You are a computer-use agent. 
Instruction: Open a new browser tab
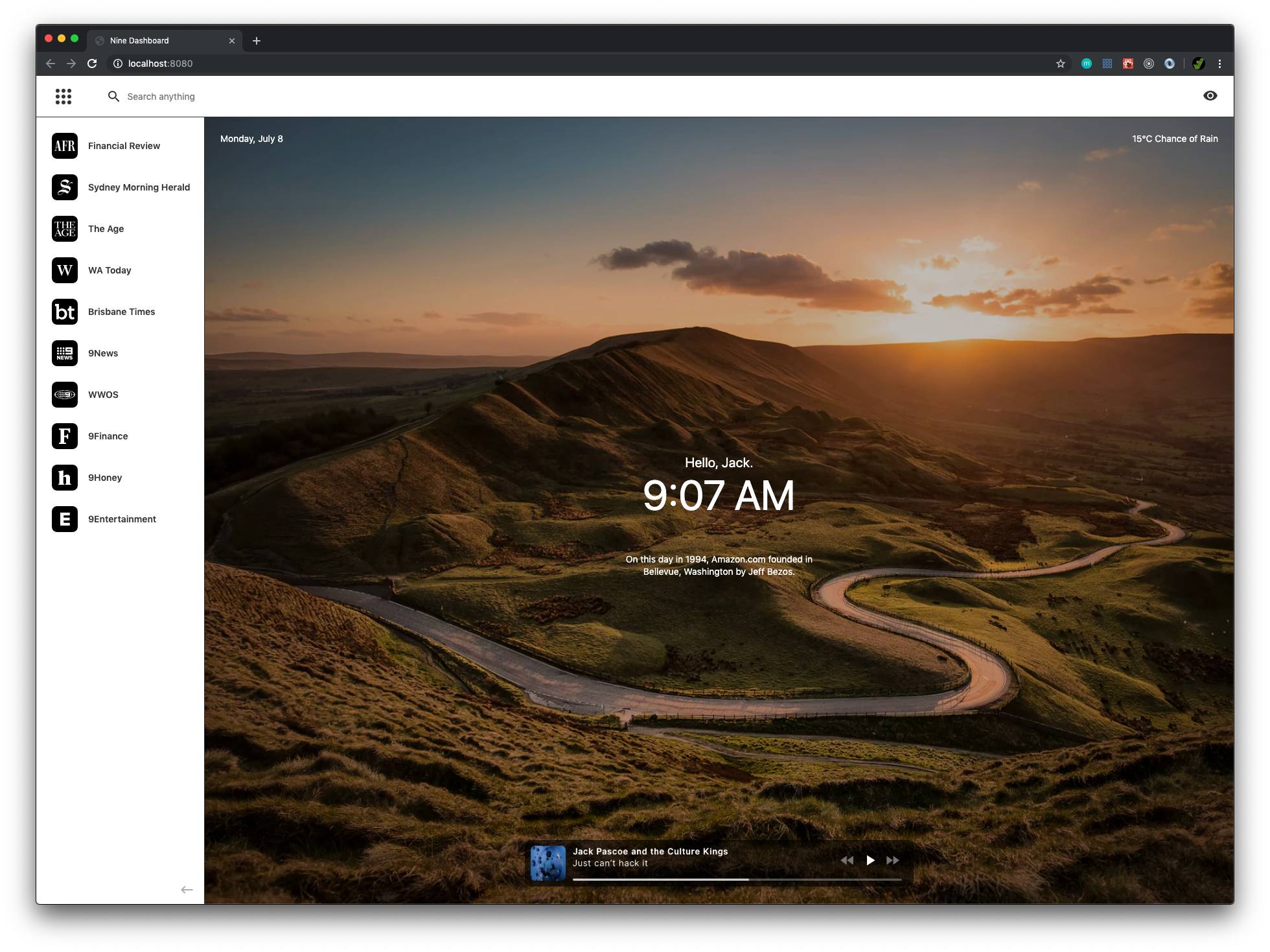[x=257, y=41]
